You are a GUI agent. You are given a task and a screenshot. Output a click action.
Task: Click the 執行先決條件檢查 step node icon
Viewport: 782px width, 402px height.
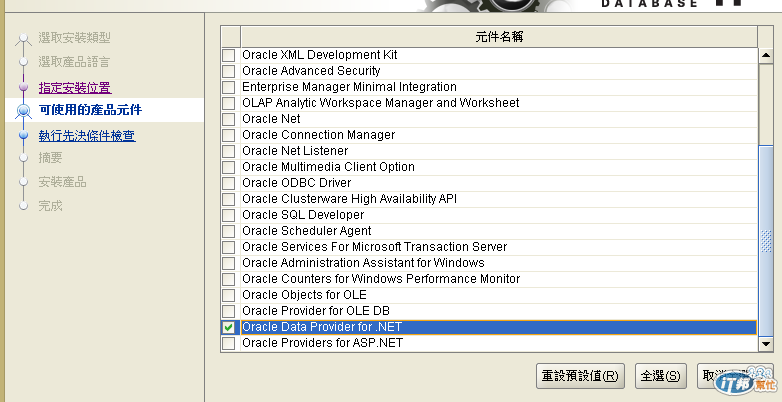pyautogui.click(x=23, y=135)
